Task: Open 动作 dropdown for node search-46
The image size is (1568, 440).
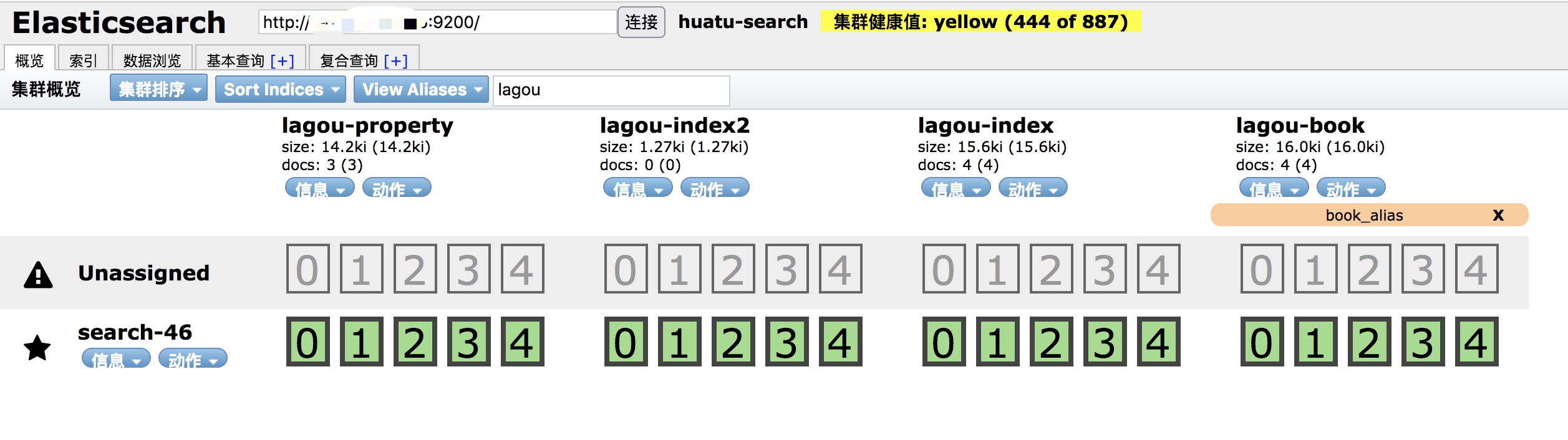Action: pyautogui.click(x=193, y=358)
